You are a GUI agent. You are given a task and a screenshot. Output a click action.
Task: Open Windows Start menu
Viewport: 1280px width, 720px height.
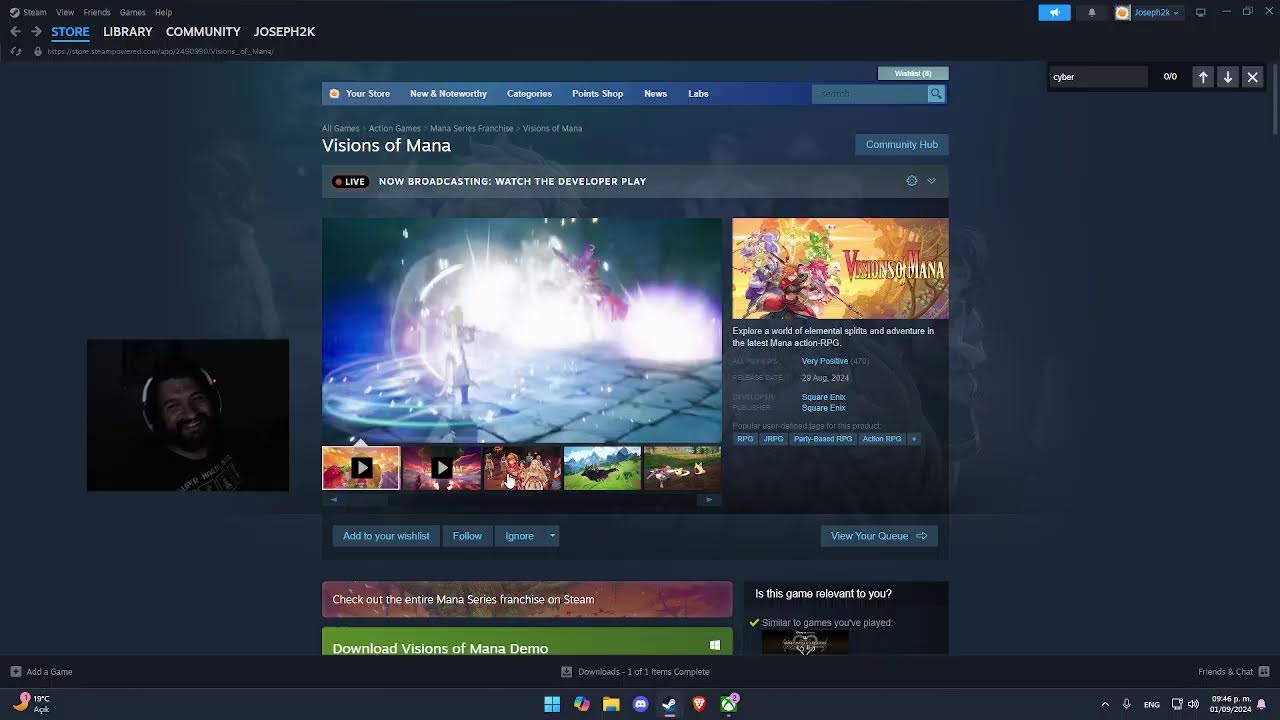(x=552, y=704)
